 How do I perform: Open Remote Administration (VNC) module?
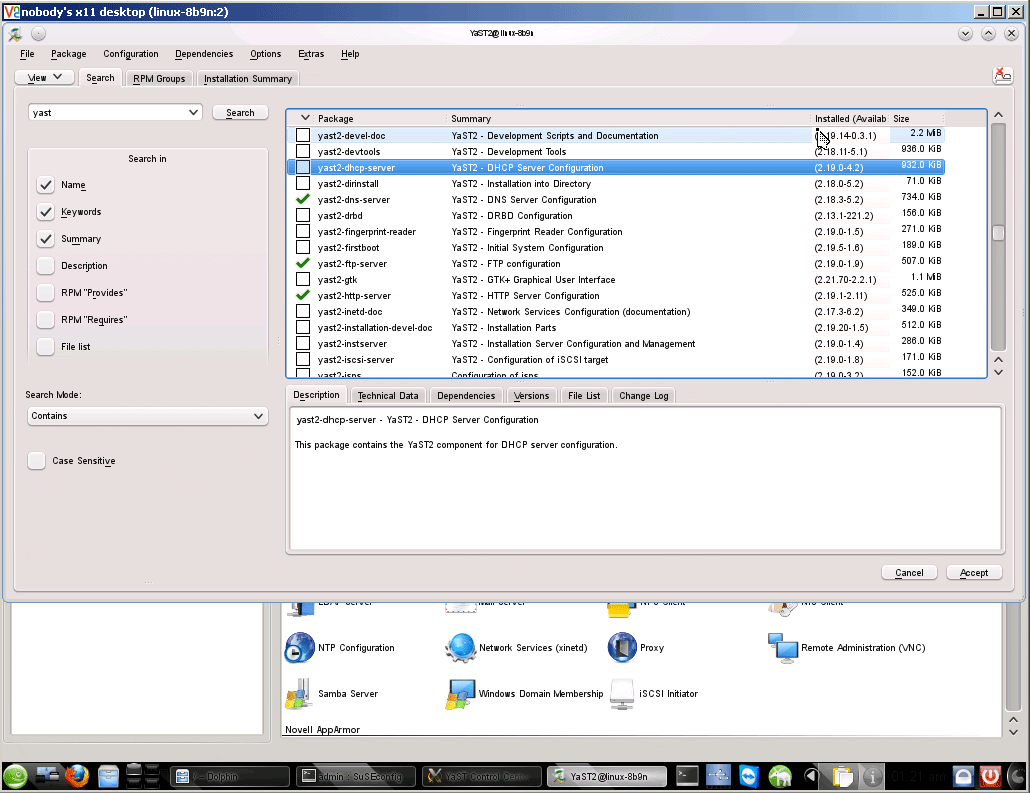click(x=847, y=648)
